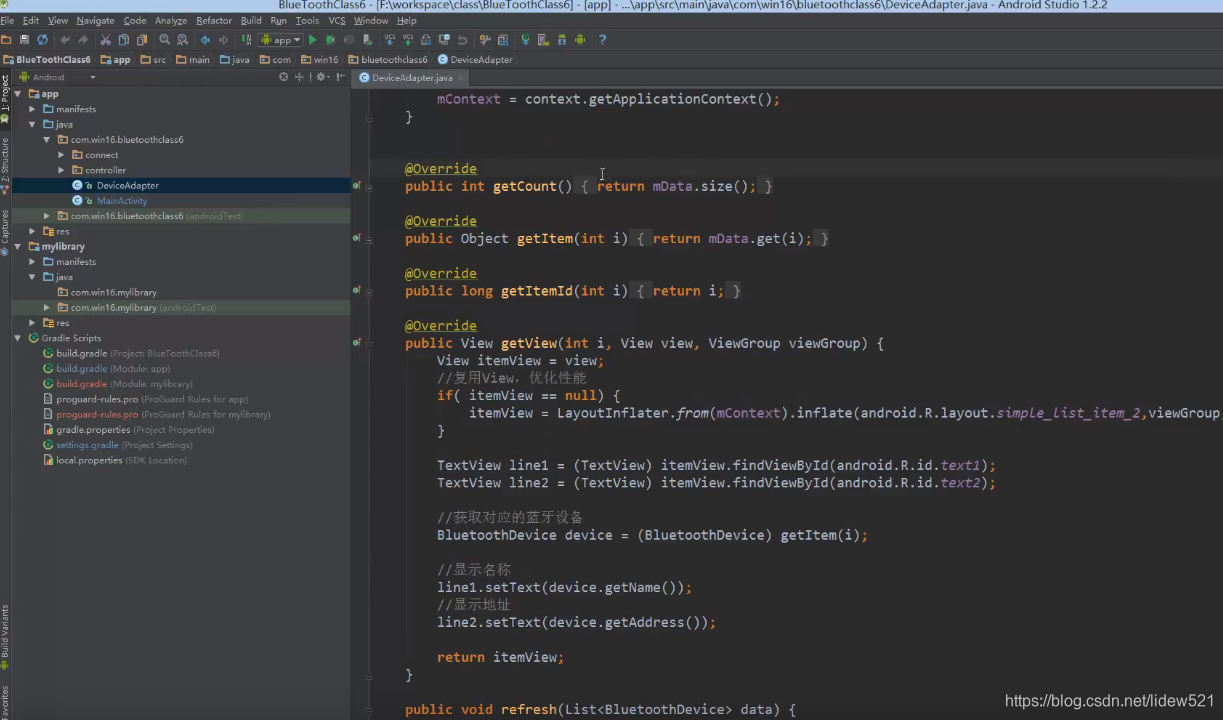
Task: Open the Refactor menu
Action: tap(214, 20)
